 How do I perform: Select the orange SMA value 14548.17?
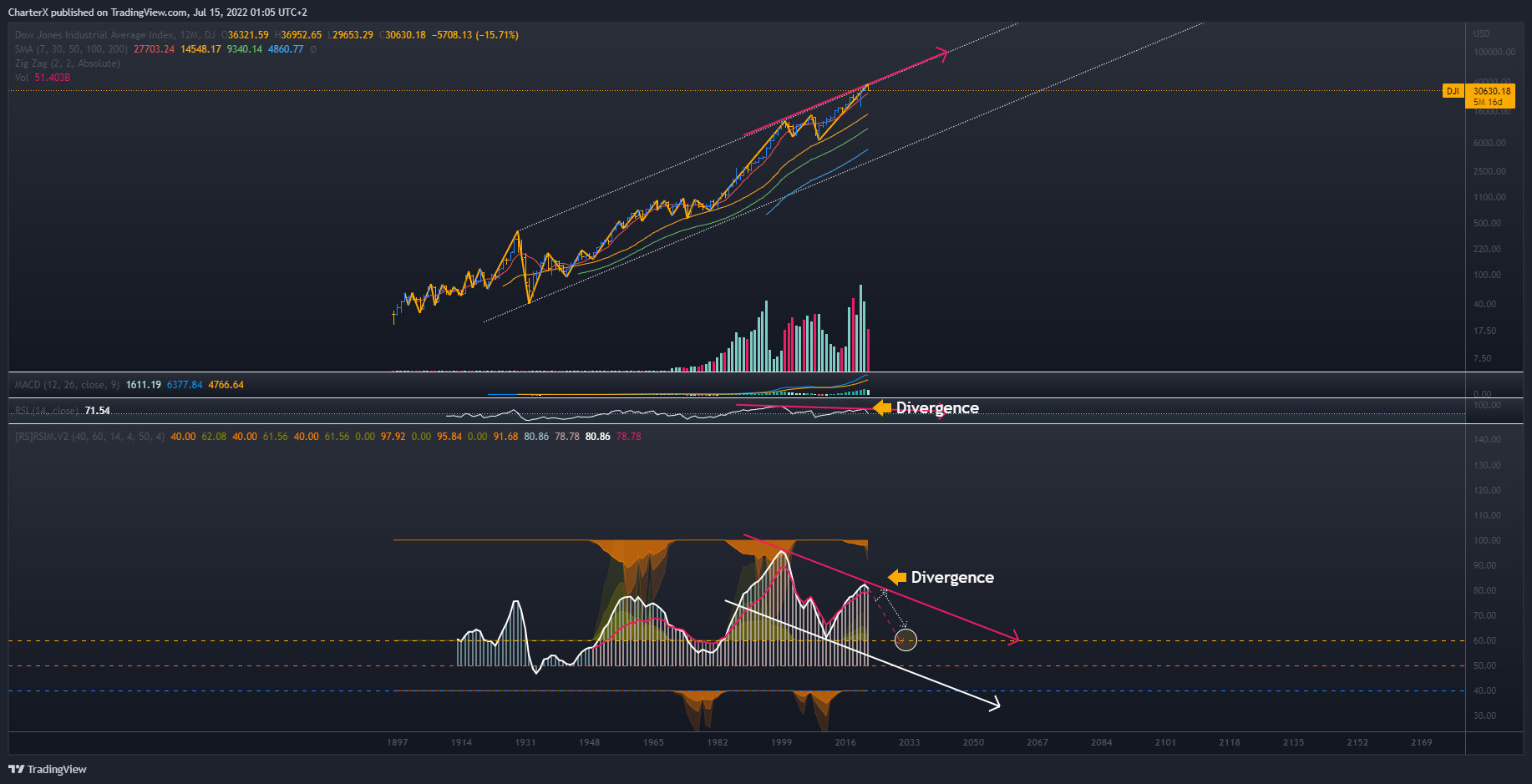point(200,49)
